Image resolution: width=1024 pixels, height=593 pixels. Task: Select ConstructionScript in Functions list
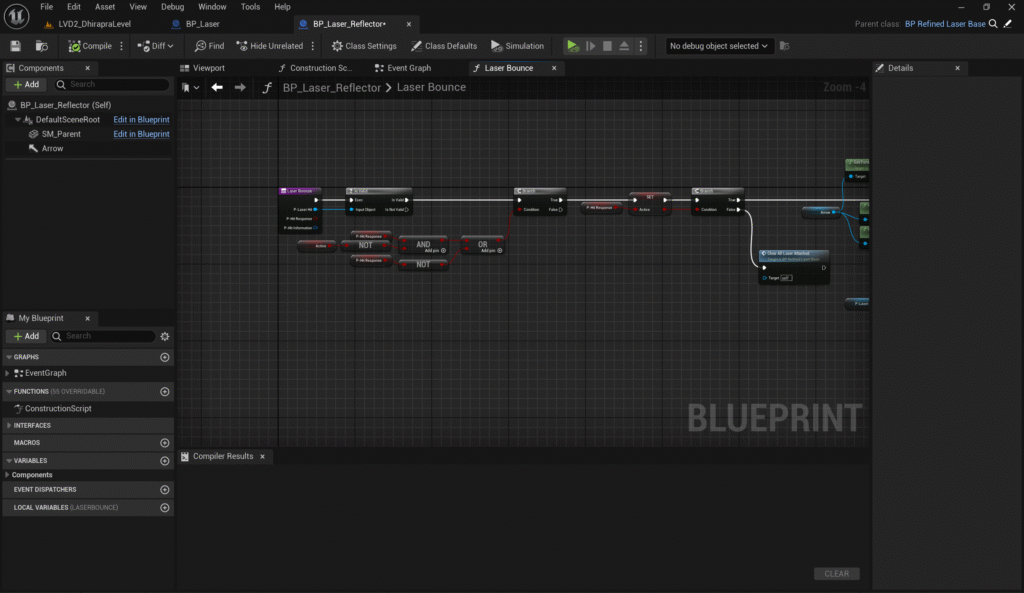[58, 409]
